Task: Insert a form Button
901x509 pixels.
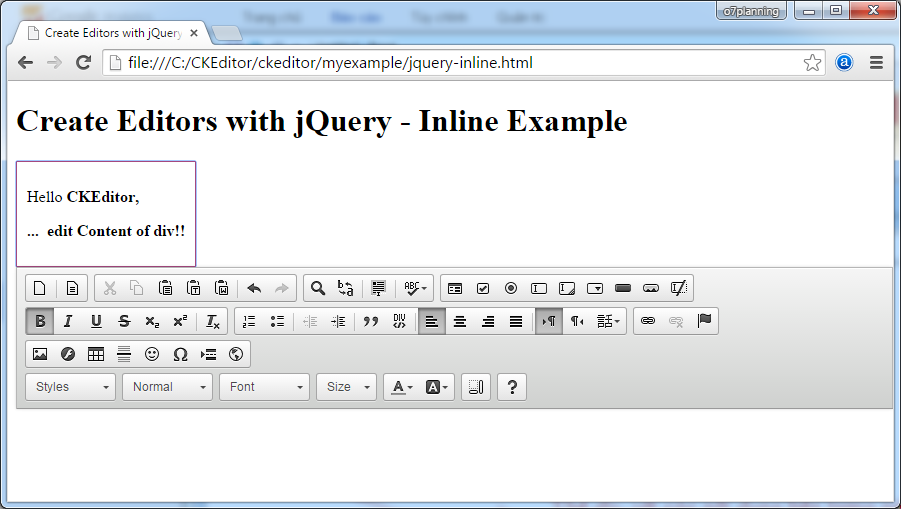Action: click(x=623, y=288)
